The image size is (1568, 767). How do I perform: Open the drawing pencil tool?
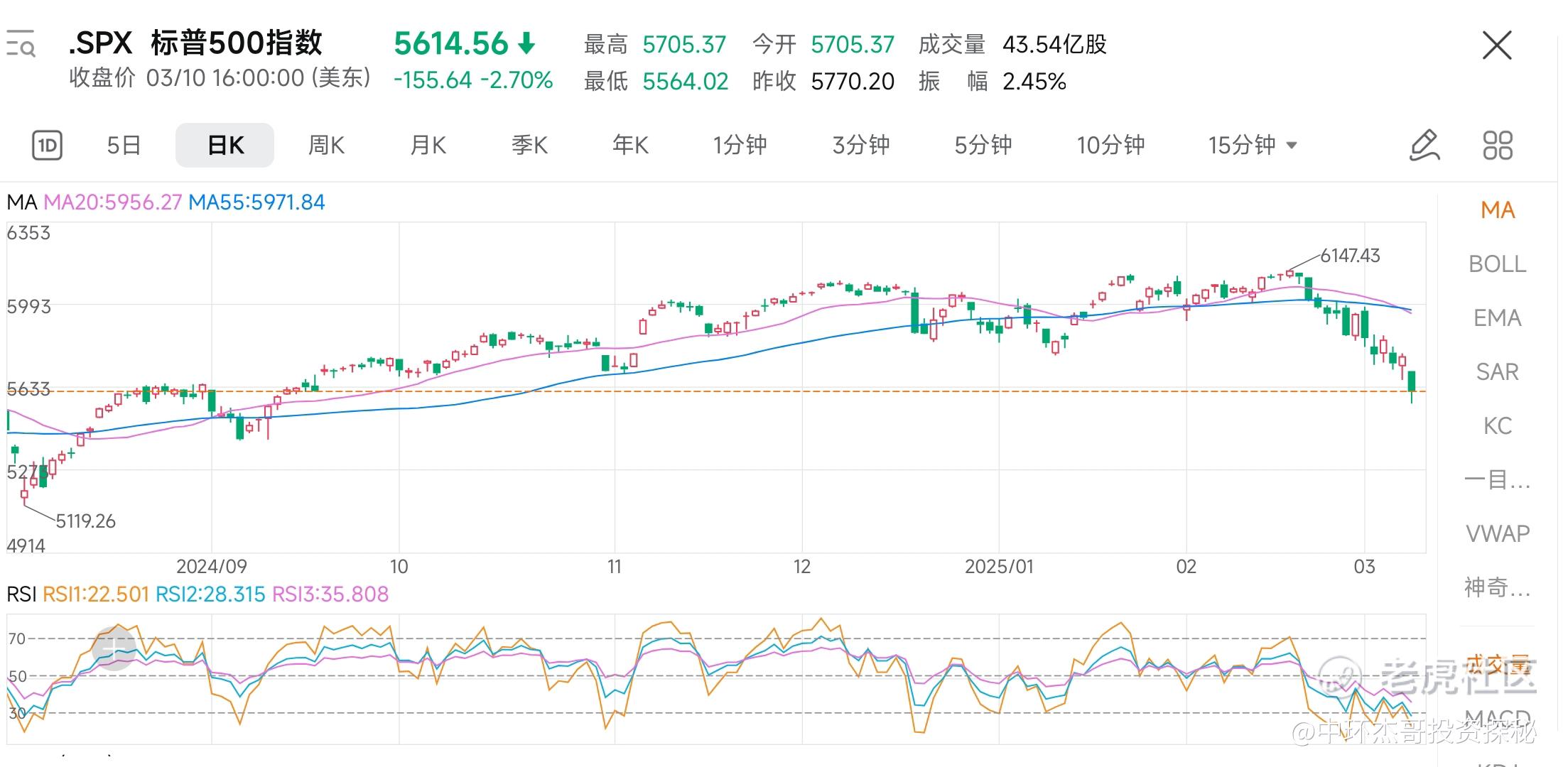(x=1424, y=146)
